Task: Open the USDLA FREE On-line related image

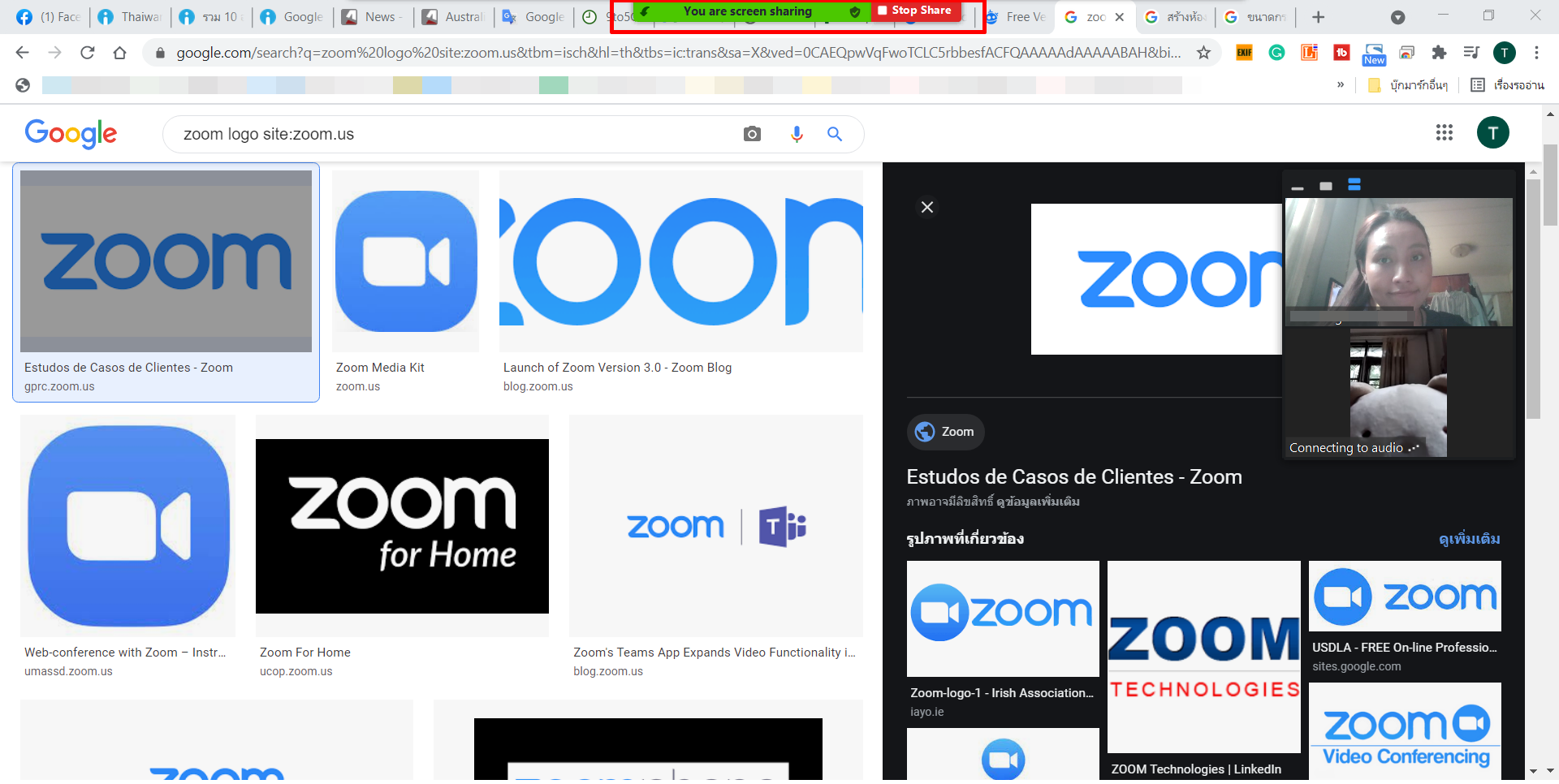Action: pyautogui.click(x=1405, y=597)
